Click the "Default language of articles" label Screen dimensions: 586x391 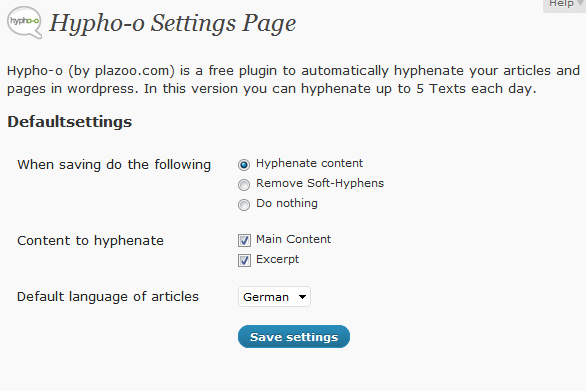coord(108,297)
